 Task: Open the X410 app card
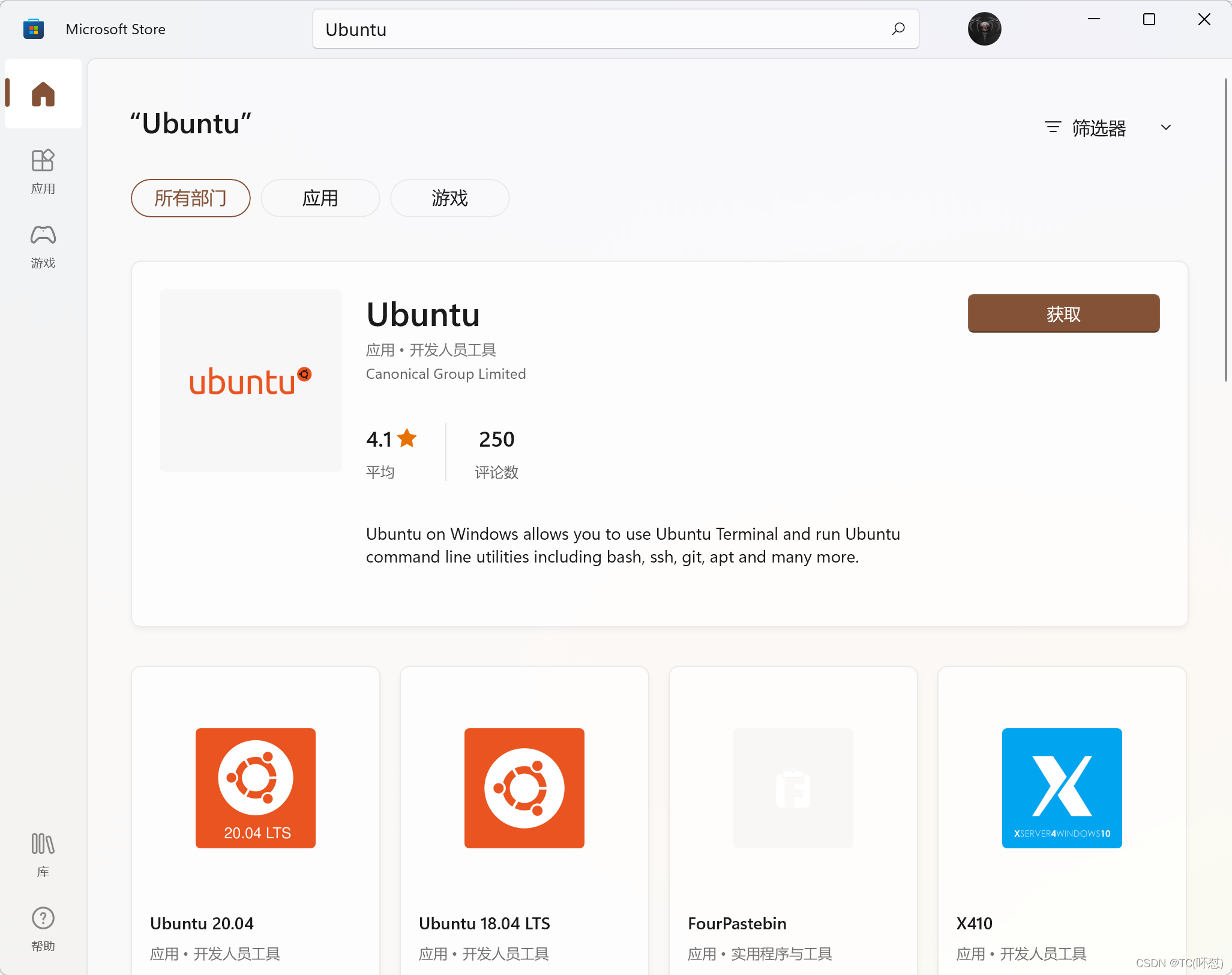coord(1061,817)
